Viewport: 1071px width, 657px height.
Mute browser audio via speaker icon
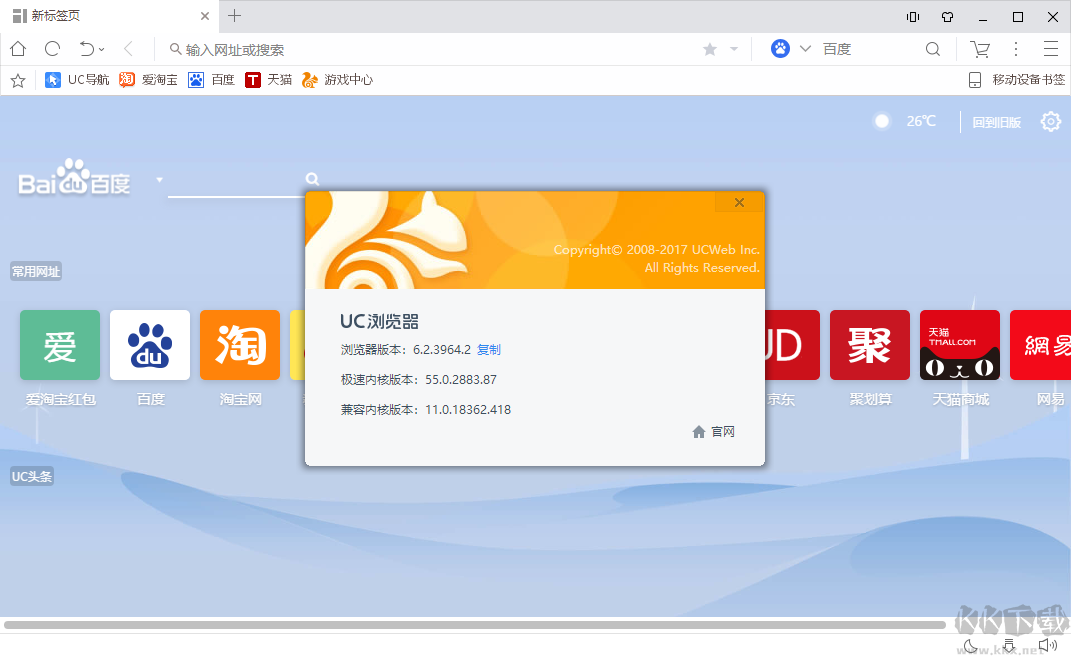(1047, 645)
